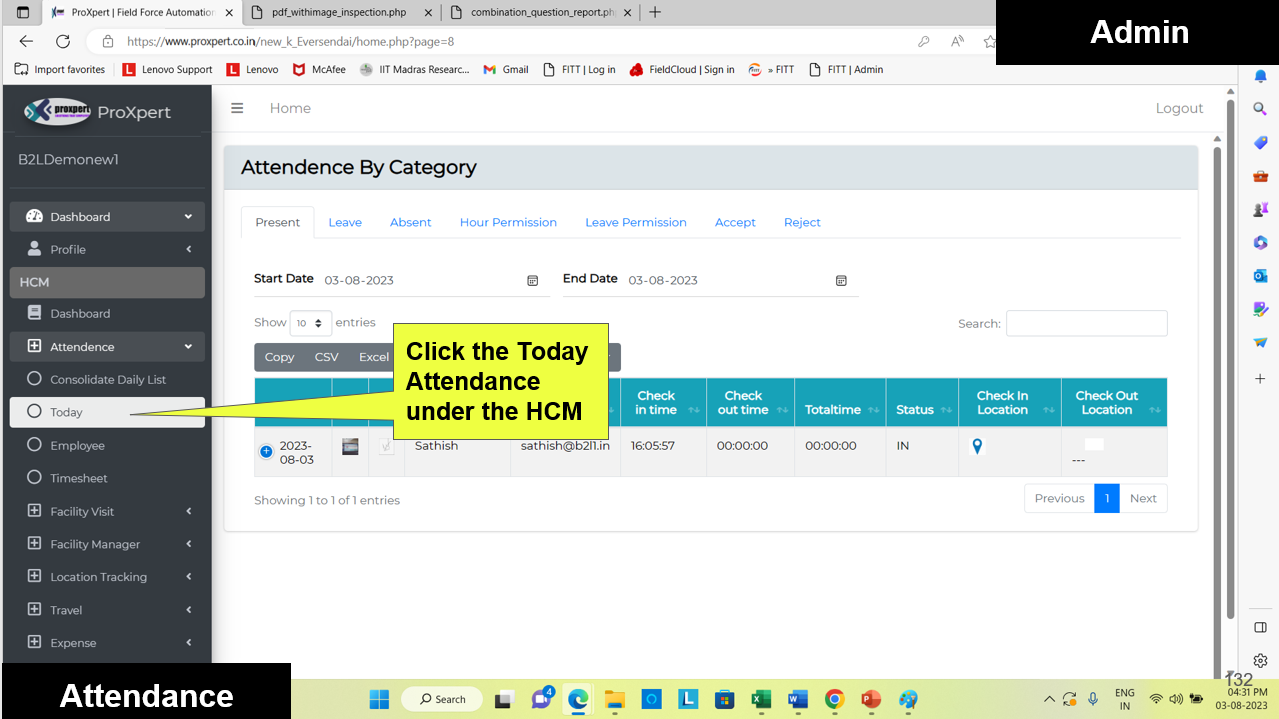Toggle sidebar with hamburger menu icon
Viewport: 1279px width, 719px height.
coord(237,108)
